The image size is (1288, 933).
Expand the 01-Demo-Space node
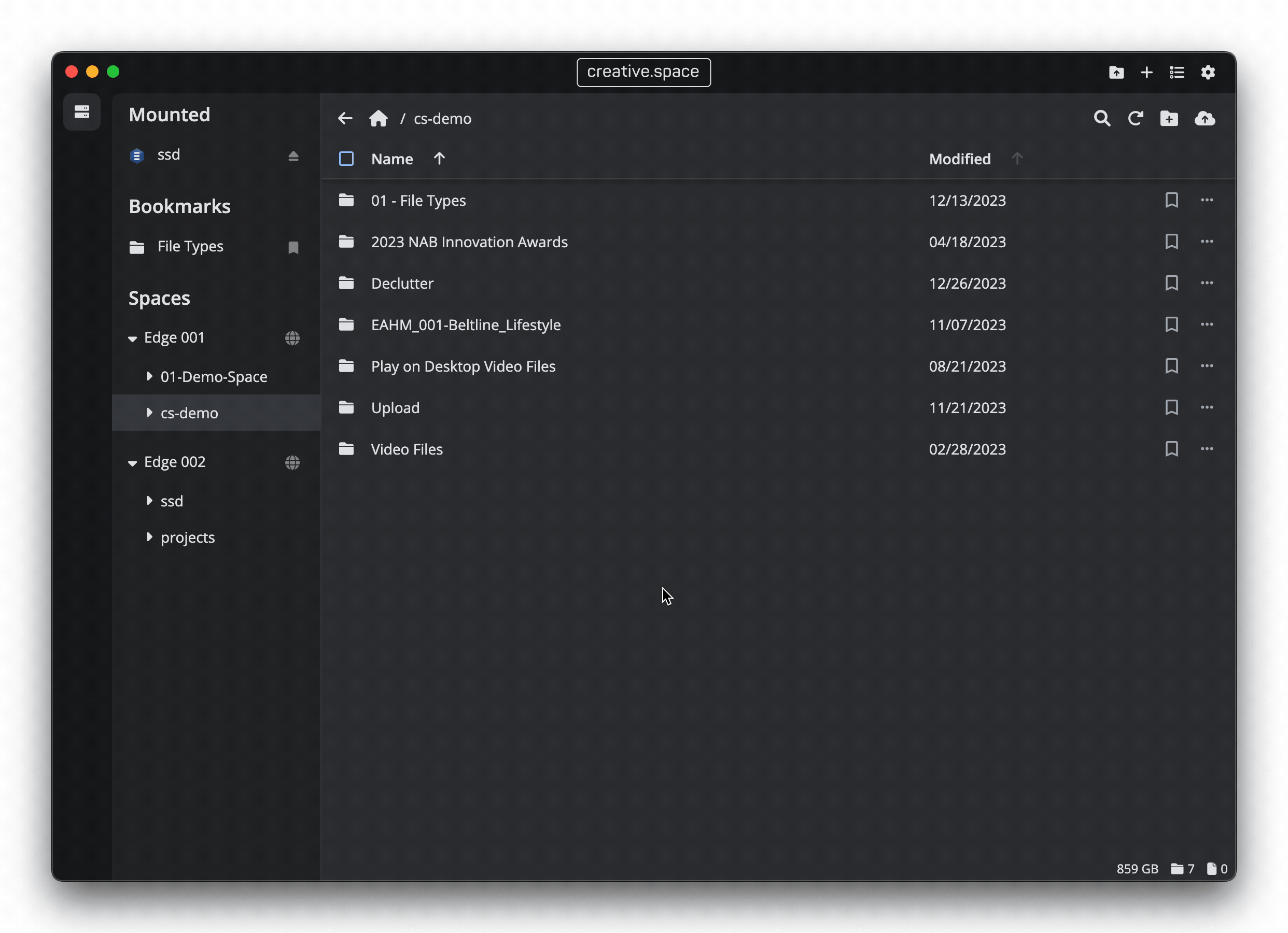pos(149,376)
